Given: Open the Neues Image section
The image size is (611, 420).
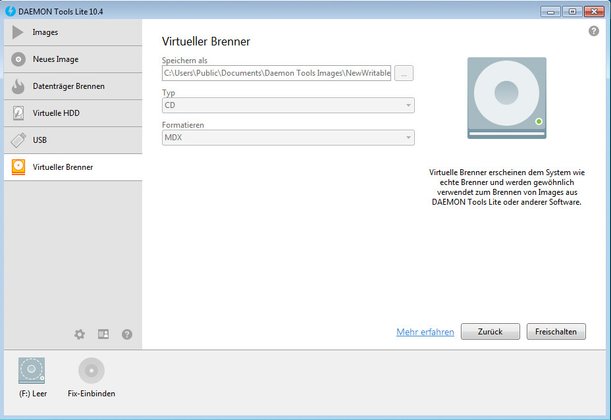Looking at the screenshot, I should click(x=73, y=59).
